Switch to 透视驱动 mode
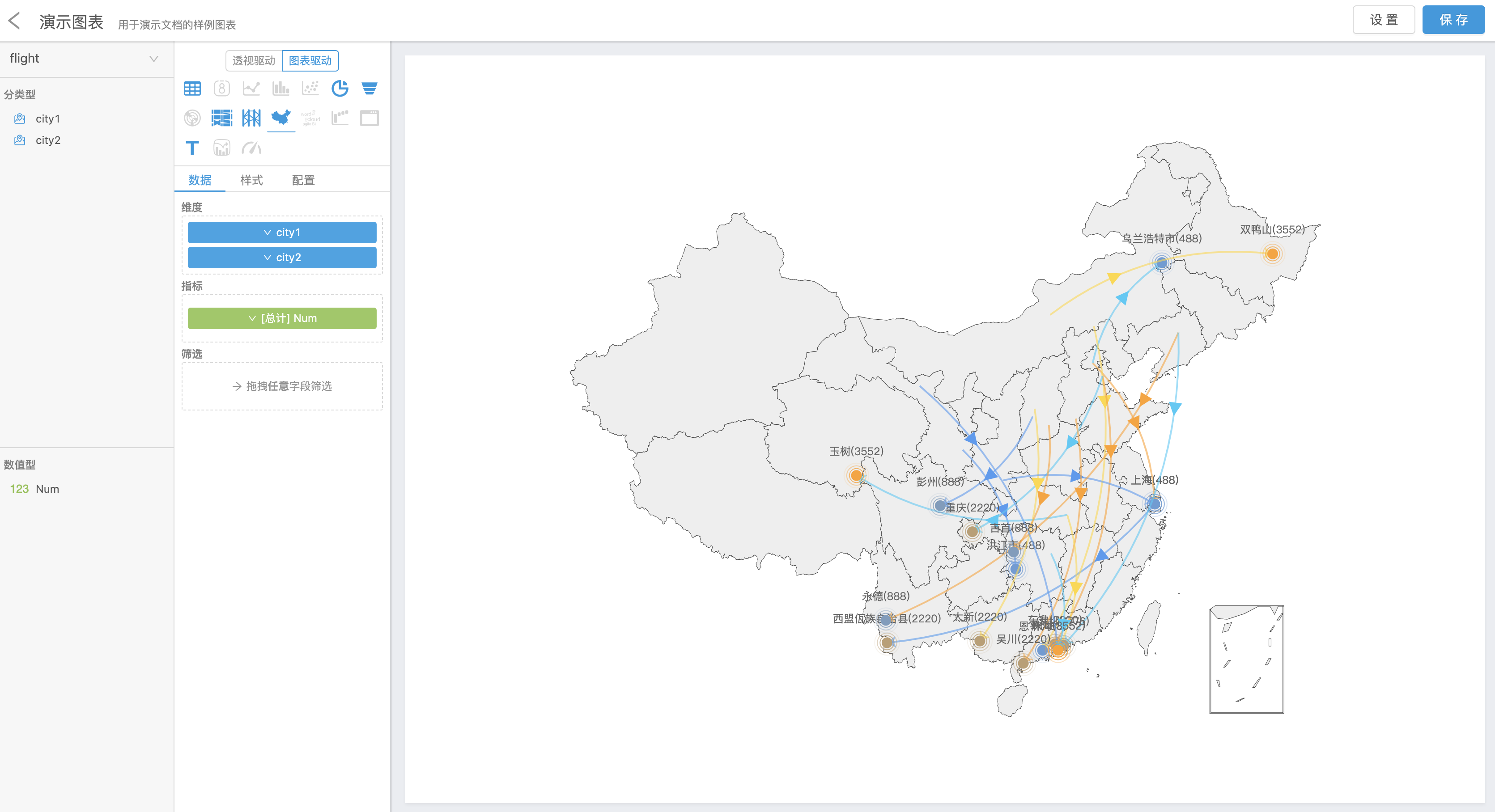This screenshot has width=1495, height=812. pos(254,60)
